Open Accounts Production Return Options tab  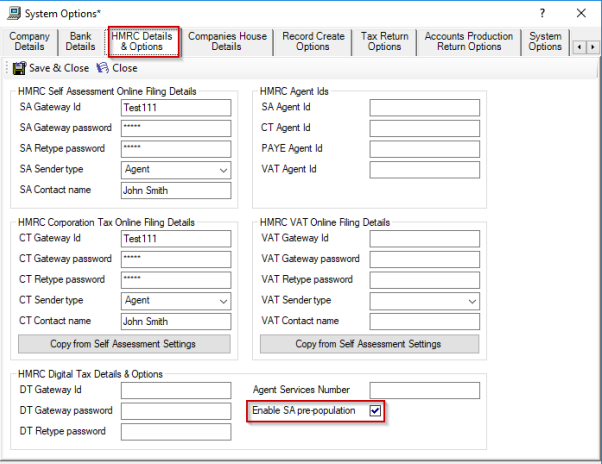pos(469,41)
